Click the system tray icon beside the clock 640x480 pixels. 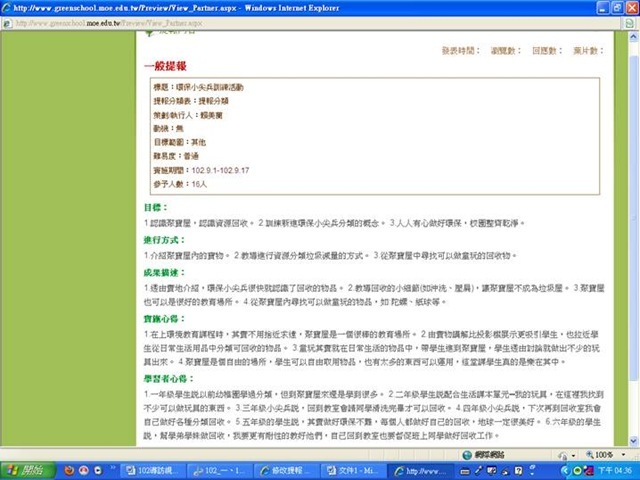(x=588, y=471)
